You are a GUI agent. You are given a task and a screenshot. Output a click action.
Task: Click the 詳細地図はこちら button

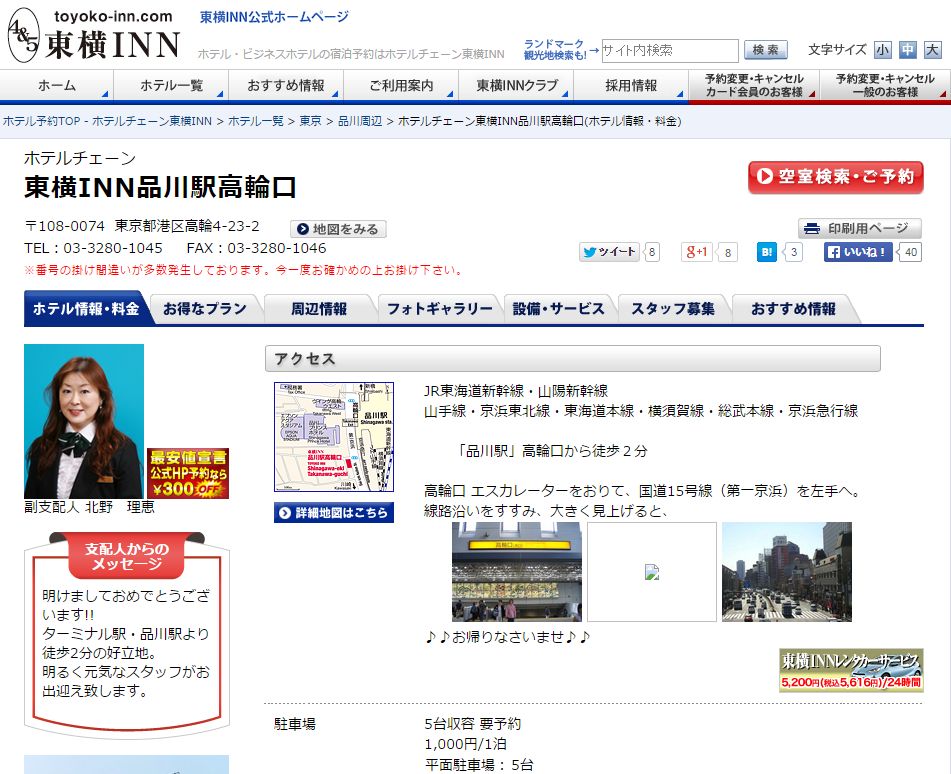tap(334, 513)
